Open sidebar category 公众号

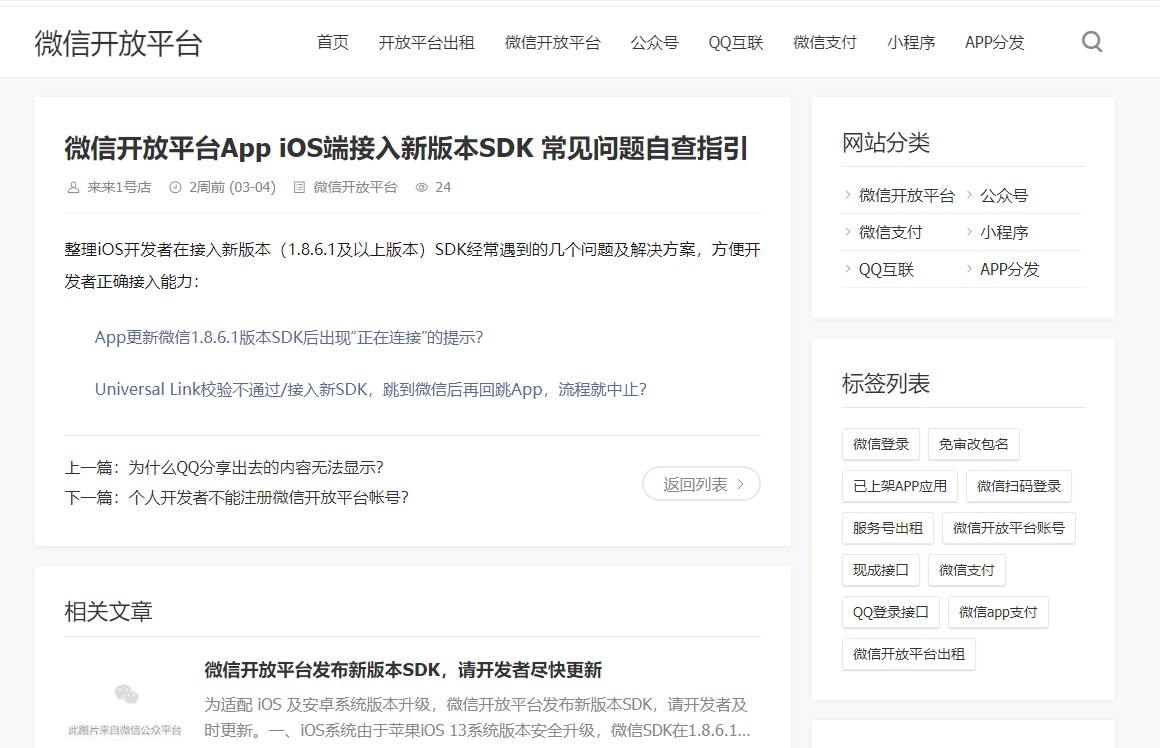pos(1004,195)
